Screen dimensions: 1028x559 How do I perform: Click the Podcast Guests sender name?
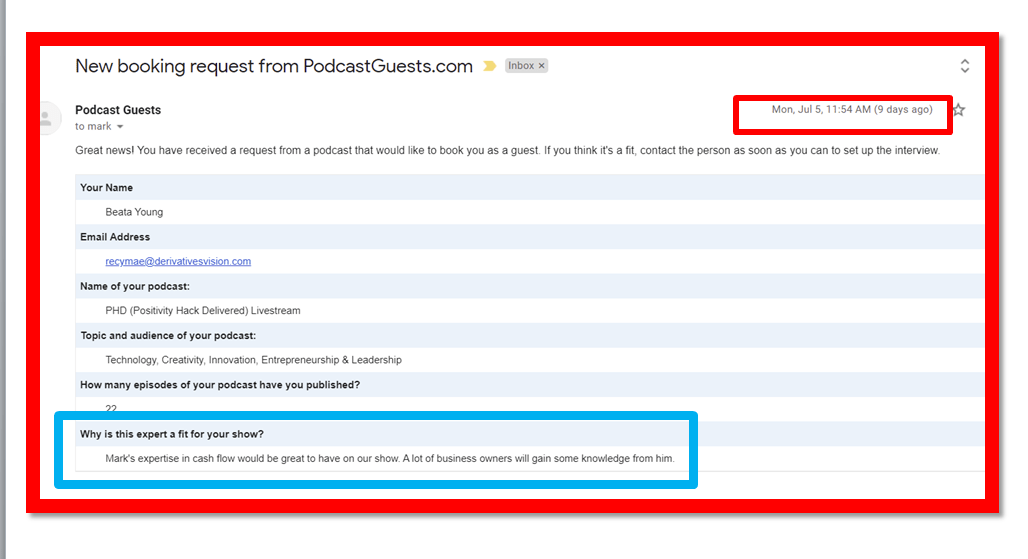pos(118,110)
